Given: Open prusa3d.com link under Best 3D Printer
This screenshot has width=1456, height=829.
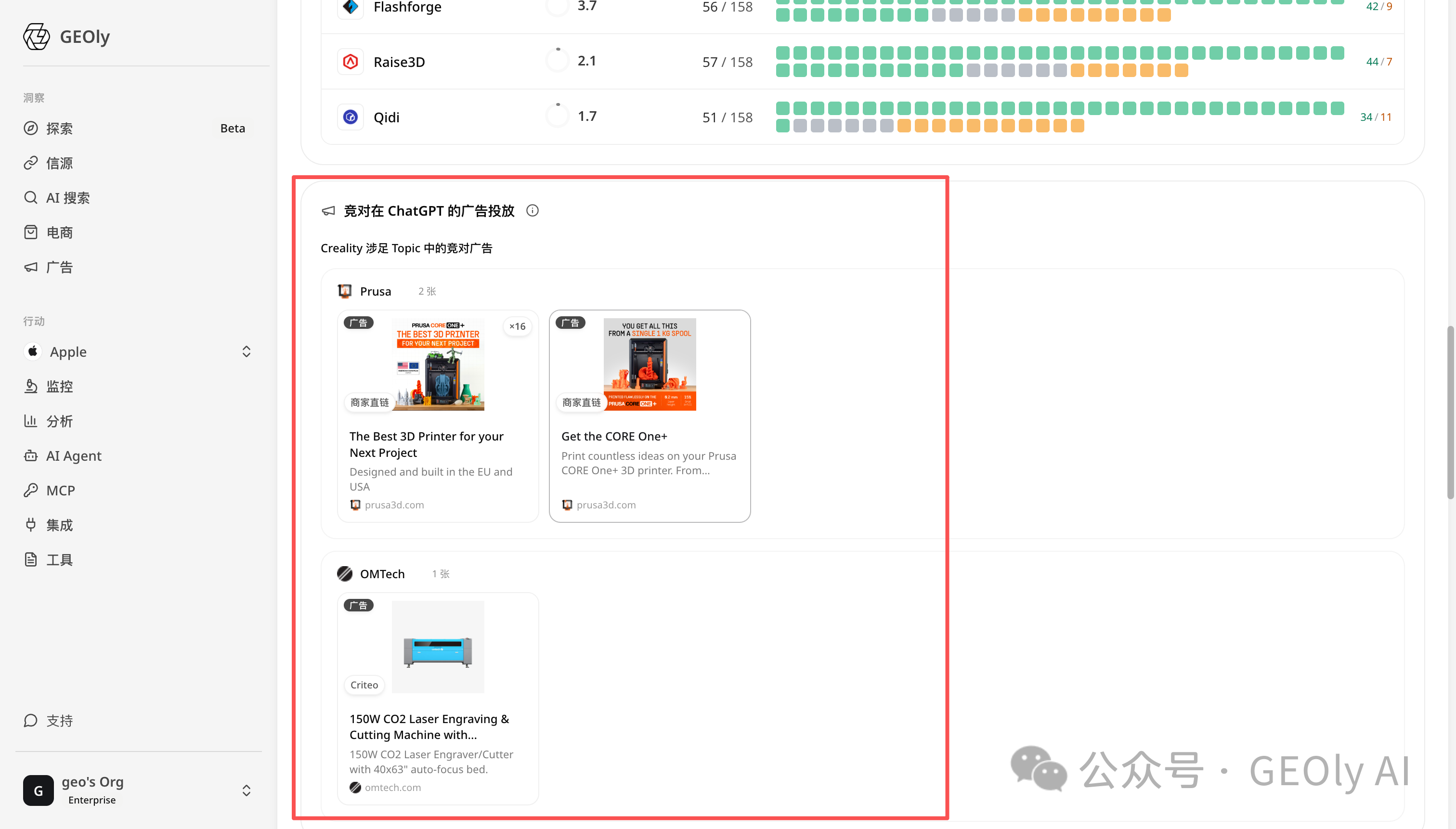Looking at the screenshot, I should tap(394, 505).
